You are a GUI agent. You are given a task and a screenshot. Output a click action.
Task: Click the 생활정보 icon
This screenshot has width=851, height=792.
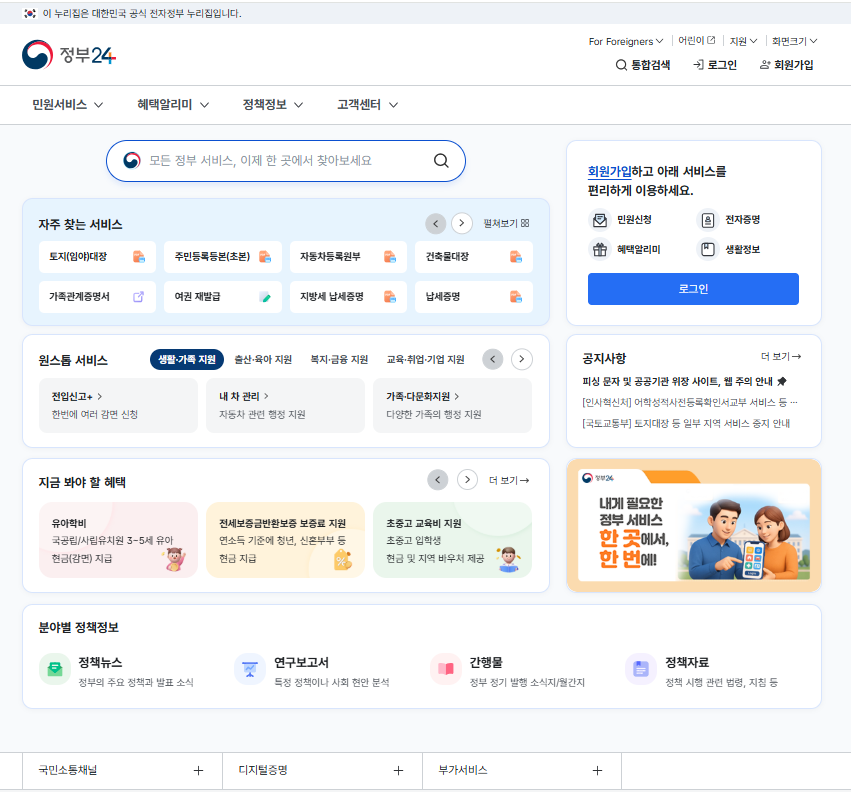click(708, 250)
